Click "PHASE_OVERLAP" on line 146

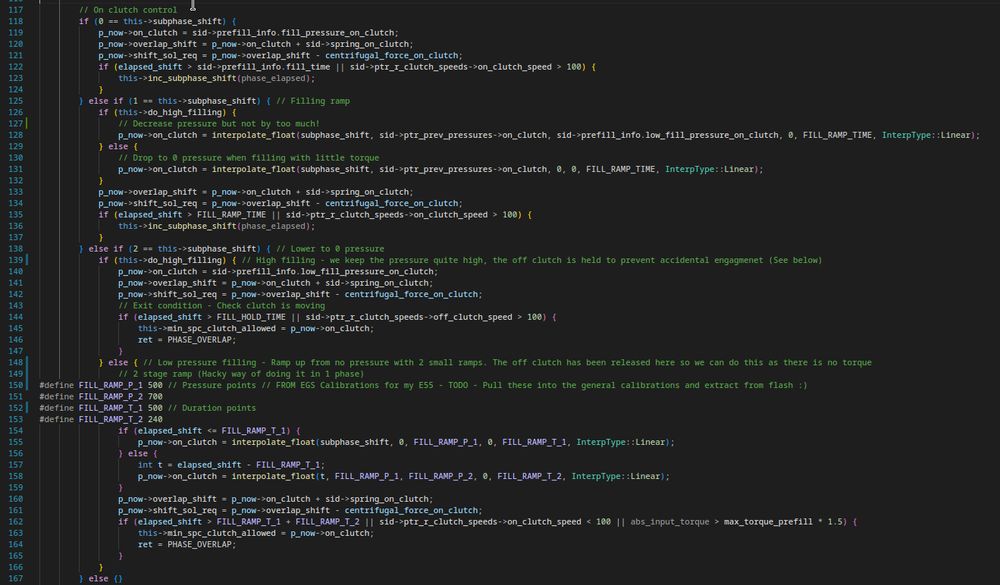[202, 340]
